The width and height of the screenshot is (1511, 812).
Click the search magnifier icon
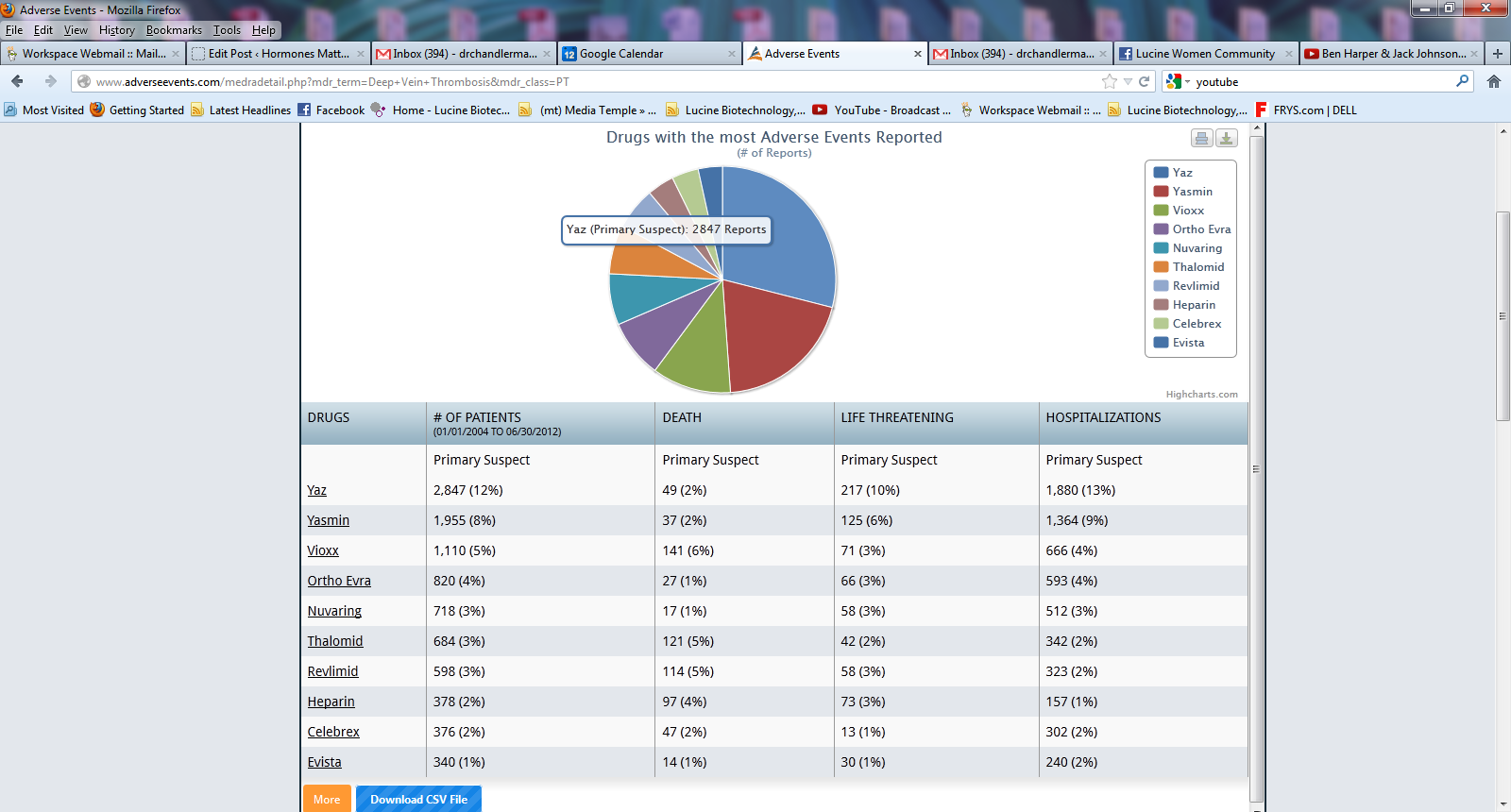coord(1463,81)
